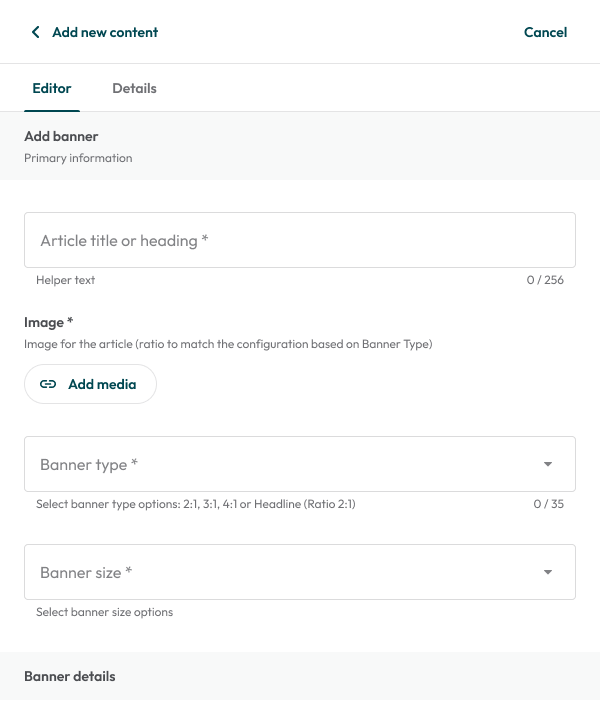Click the Helper text under the title field

pos(66,280)
